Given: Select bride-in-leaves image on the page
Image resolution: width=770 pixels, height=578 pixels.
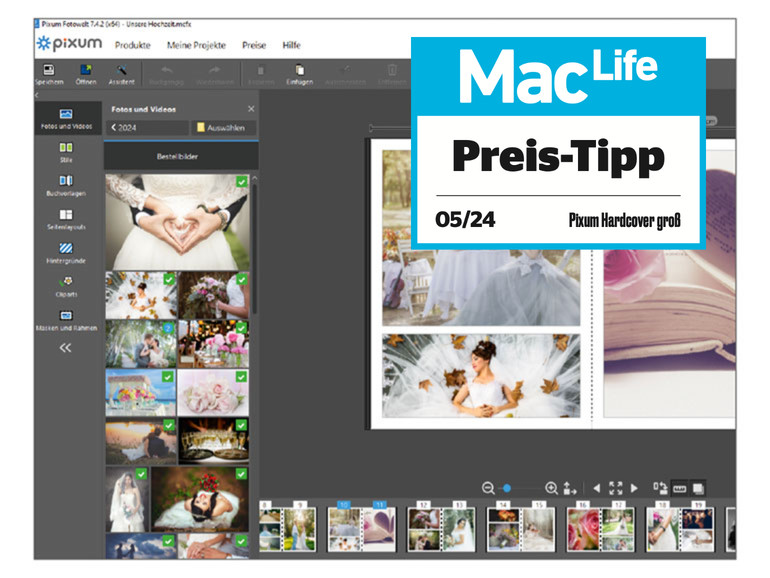Looking at the screenshot, I should 481,376.
